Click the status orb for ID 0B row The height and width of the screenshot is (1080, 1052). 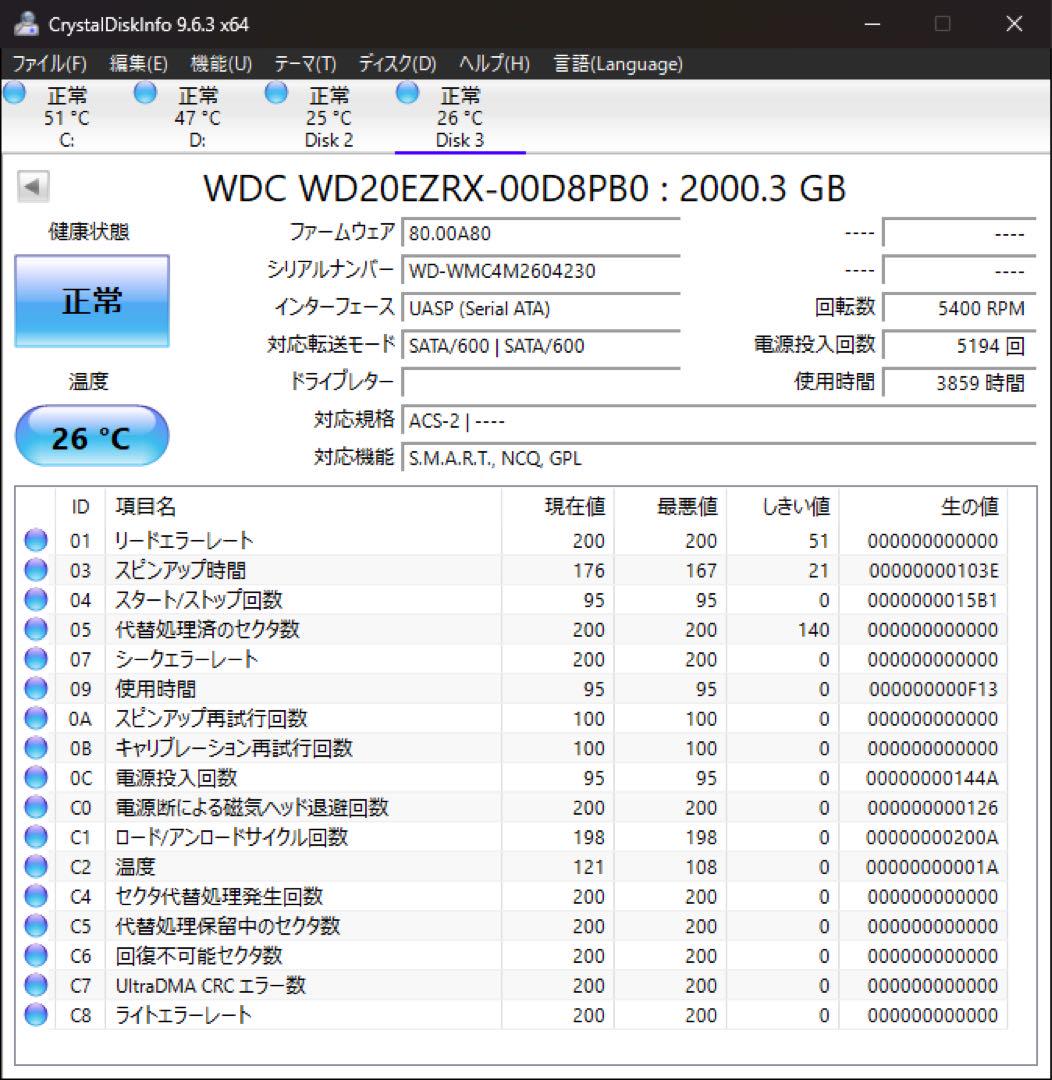[x=36, y=748]
